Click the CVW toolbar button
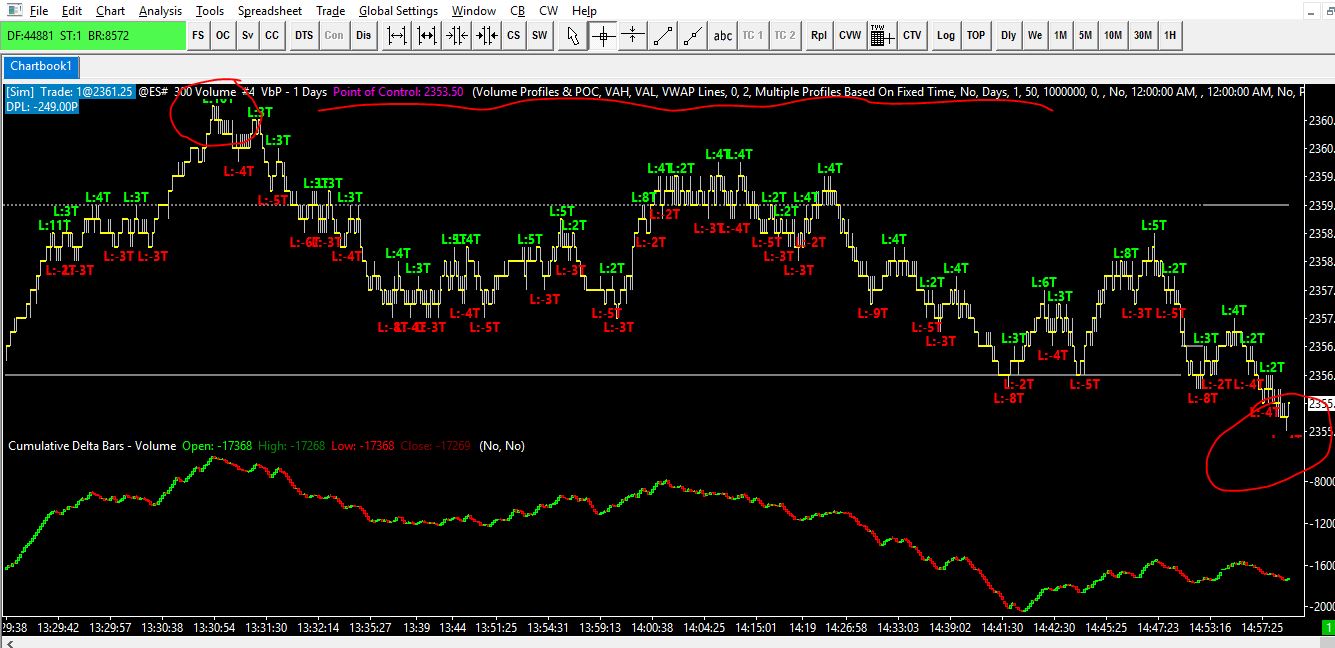 point(850,35)
